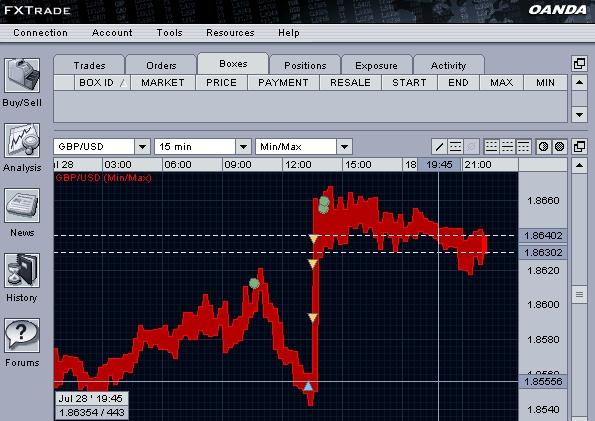
Task: Click the orange triangle marker just below the 1.86302 dashed line
Action: tap(312, 263)
